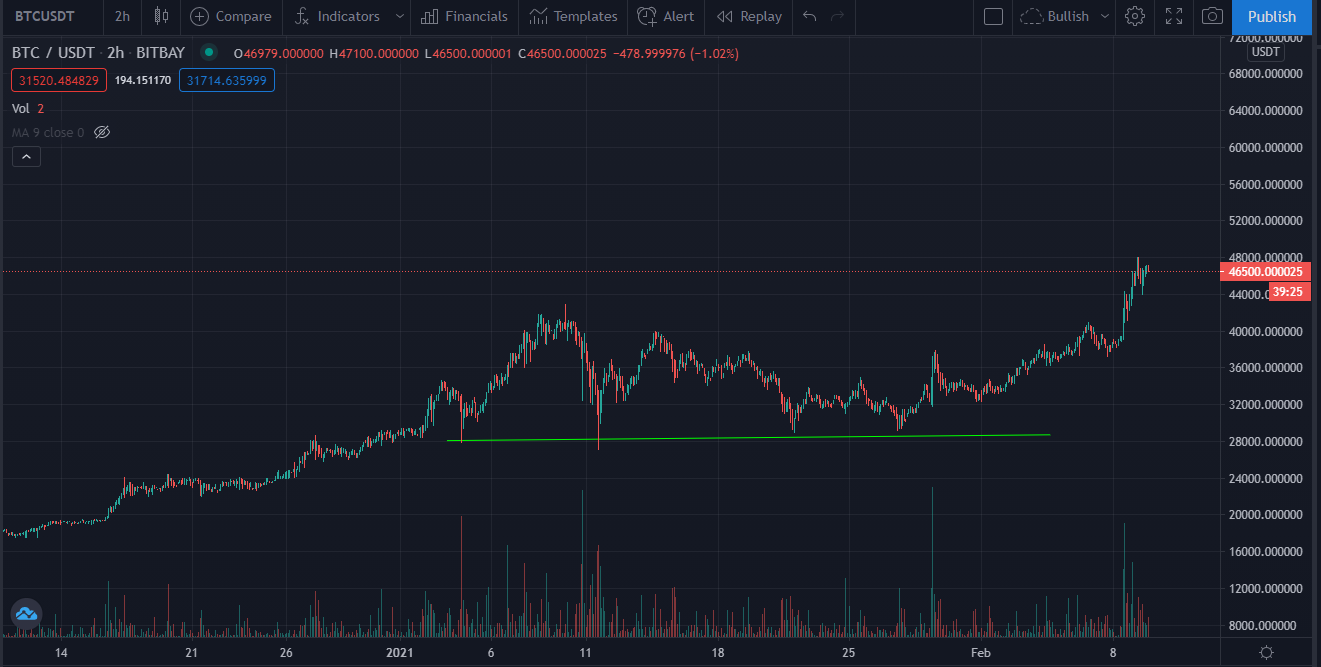
Task: Expand the Bullish layout dropdown arrow
Action: [x=1105, y=16]
